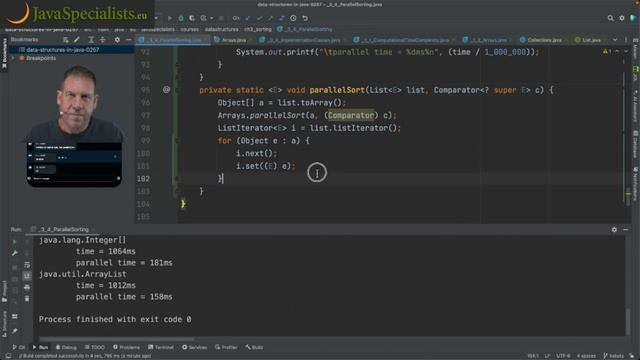Open the Build tool window button

tap(254, 347)
